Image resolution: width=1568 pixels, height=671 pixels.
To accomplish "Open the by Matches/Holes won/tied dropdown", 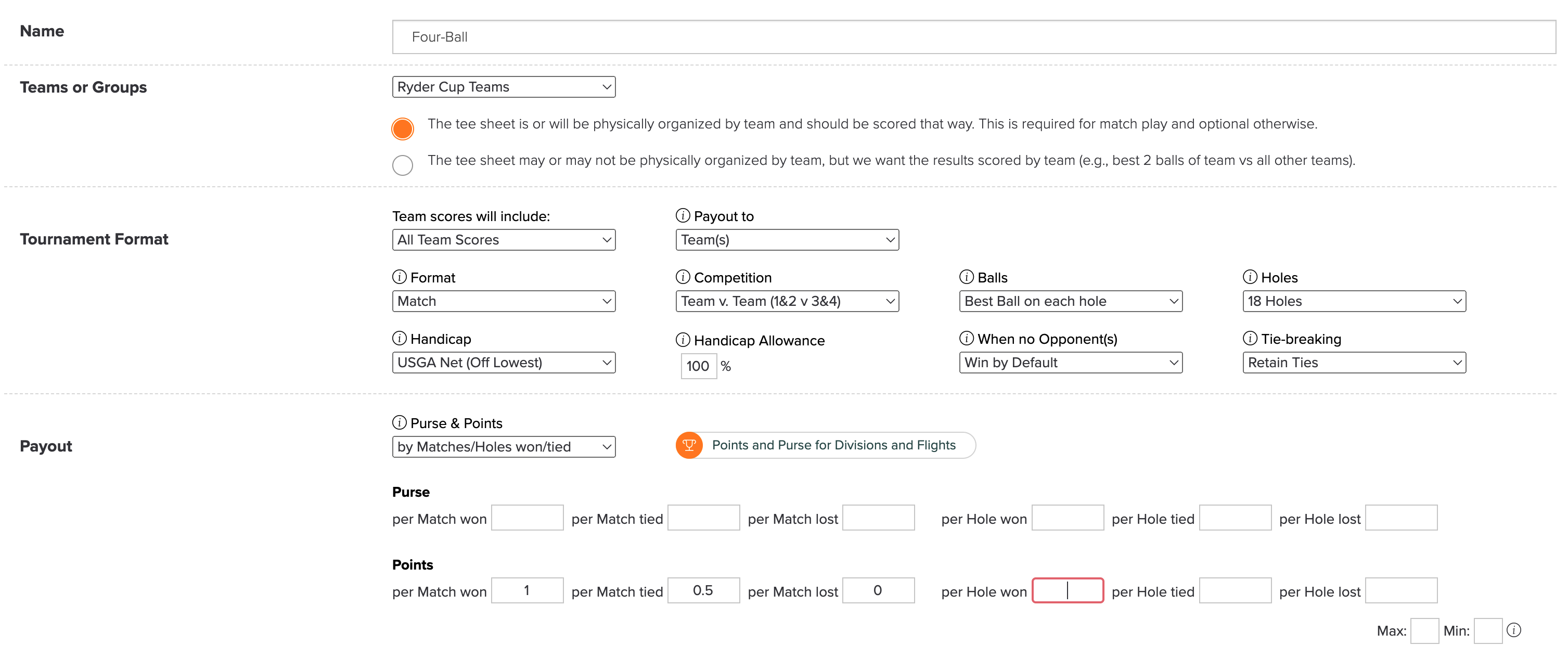I will point(504,446).
